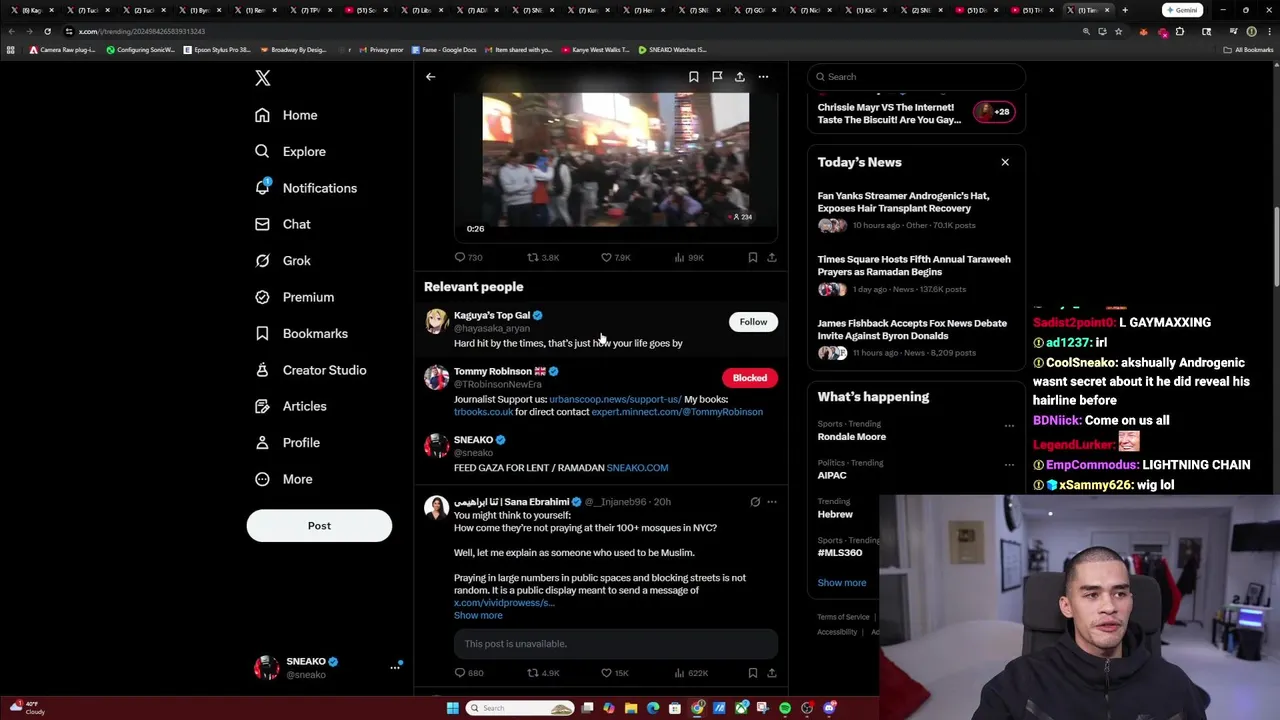Open Creator Studio
The image size is (1280, 720).
(x=310, y=370)
